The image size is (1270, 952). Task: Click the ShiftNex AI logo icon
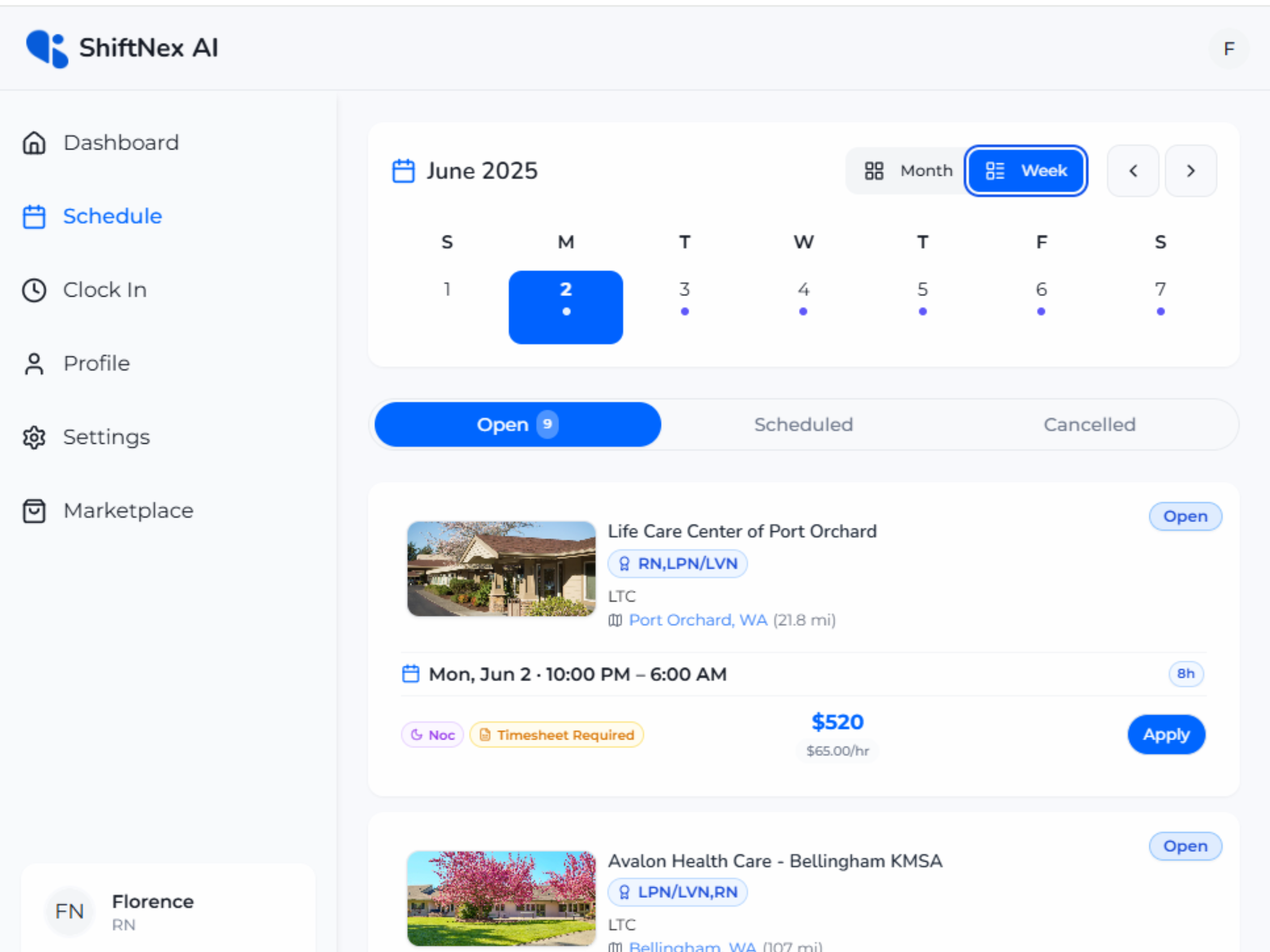click(x=48, y=49)
